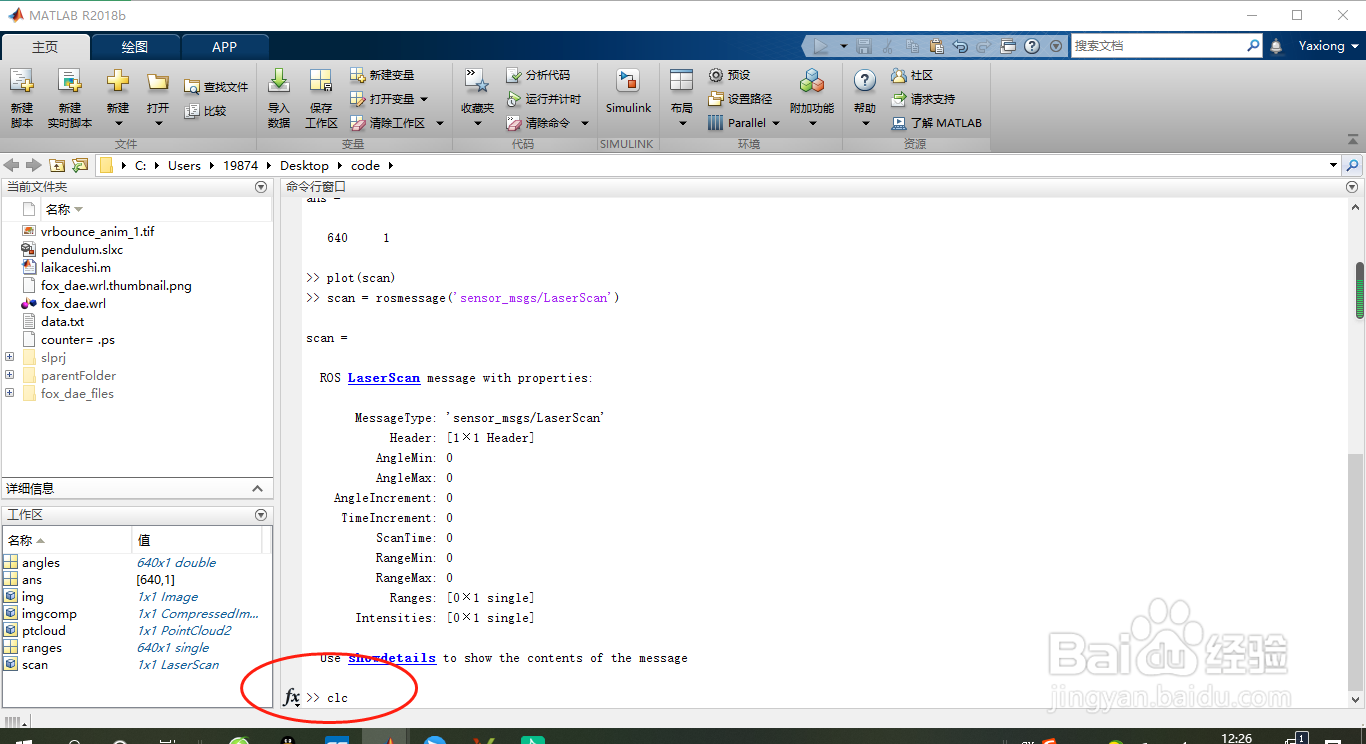Open the Open Variable (打开变量) dropdown

tap(424, 99)
